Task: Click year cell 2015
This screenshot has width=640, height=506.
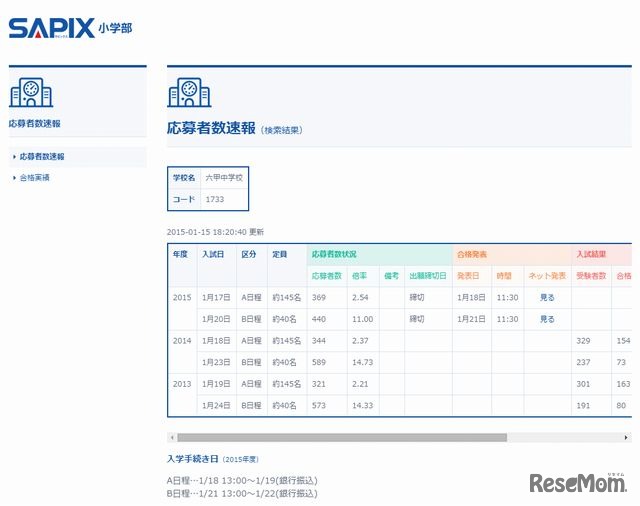Action: (182, 297)
